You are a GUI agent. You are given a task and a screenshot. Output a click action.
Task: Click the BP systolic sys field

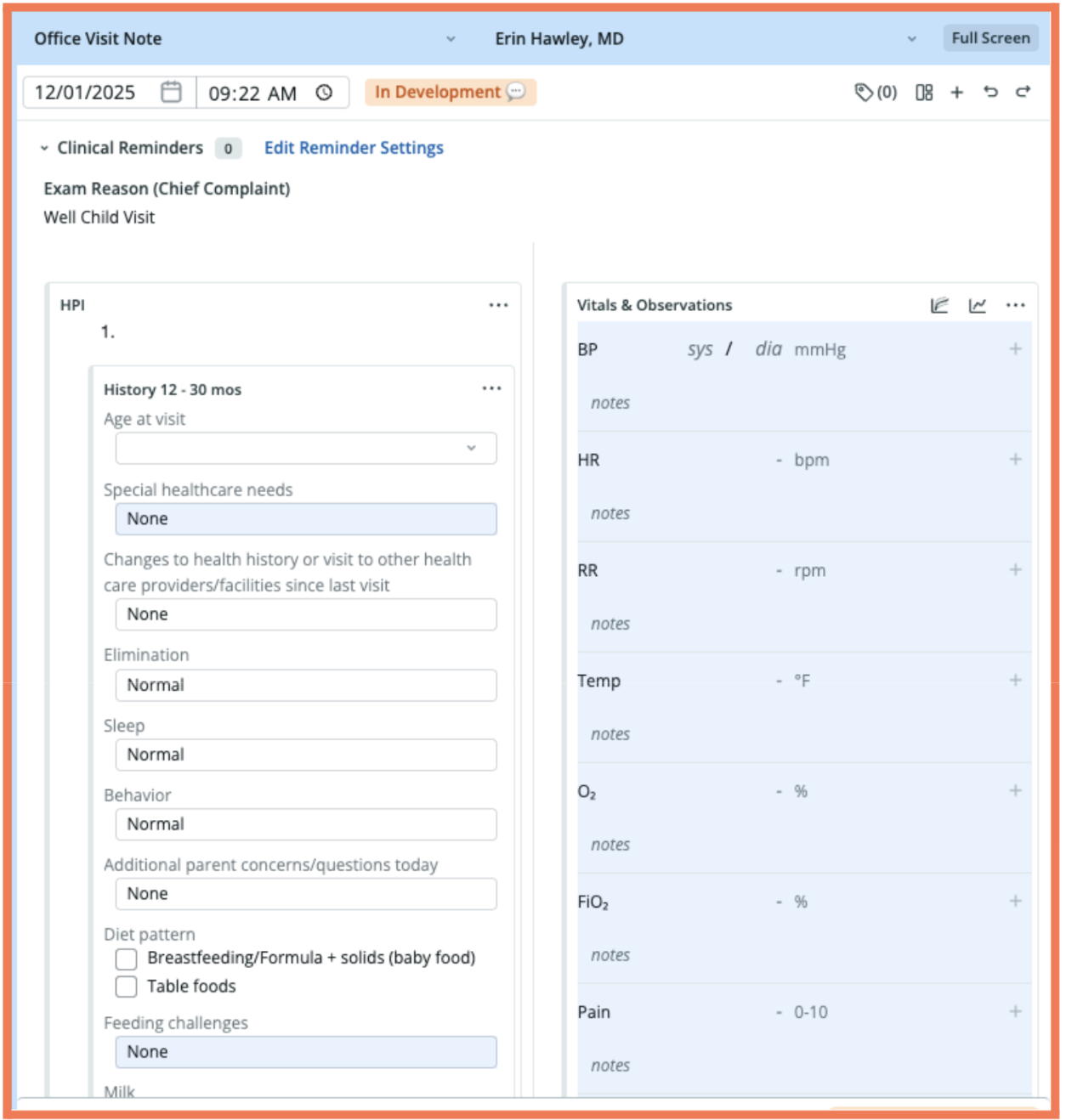click(x=700, y=349)
